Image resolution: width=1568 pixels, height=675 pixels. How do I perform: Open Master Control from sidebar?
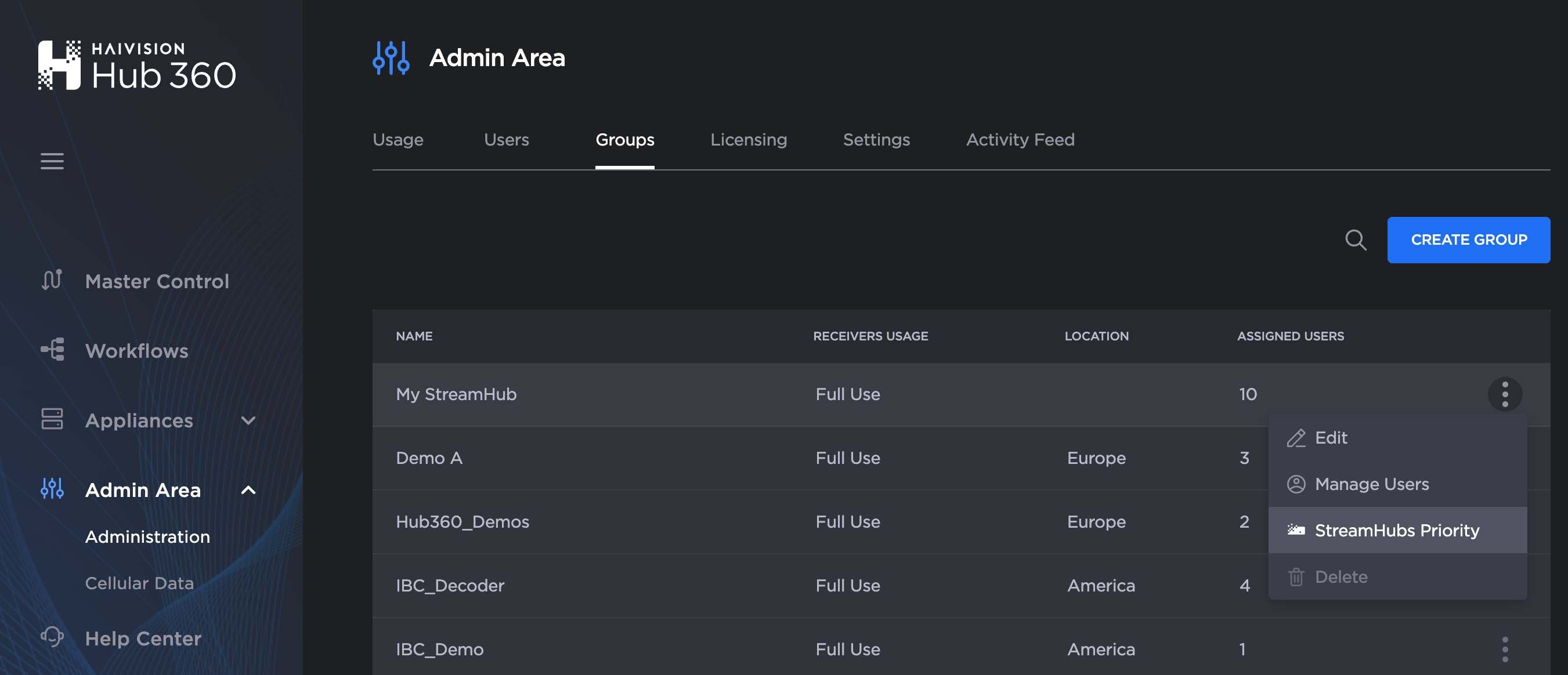(x=157, y=281)
